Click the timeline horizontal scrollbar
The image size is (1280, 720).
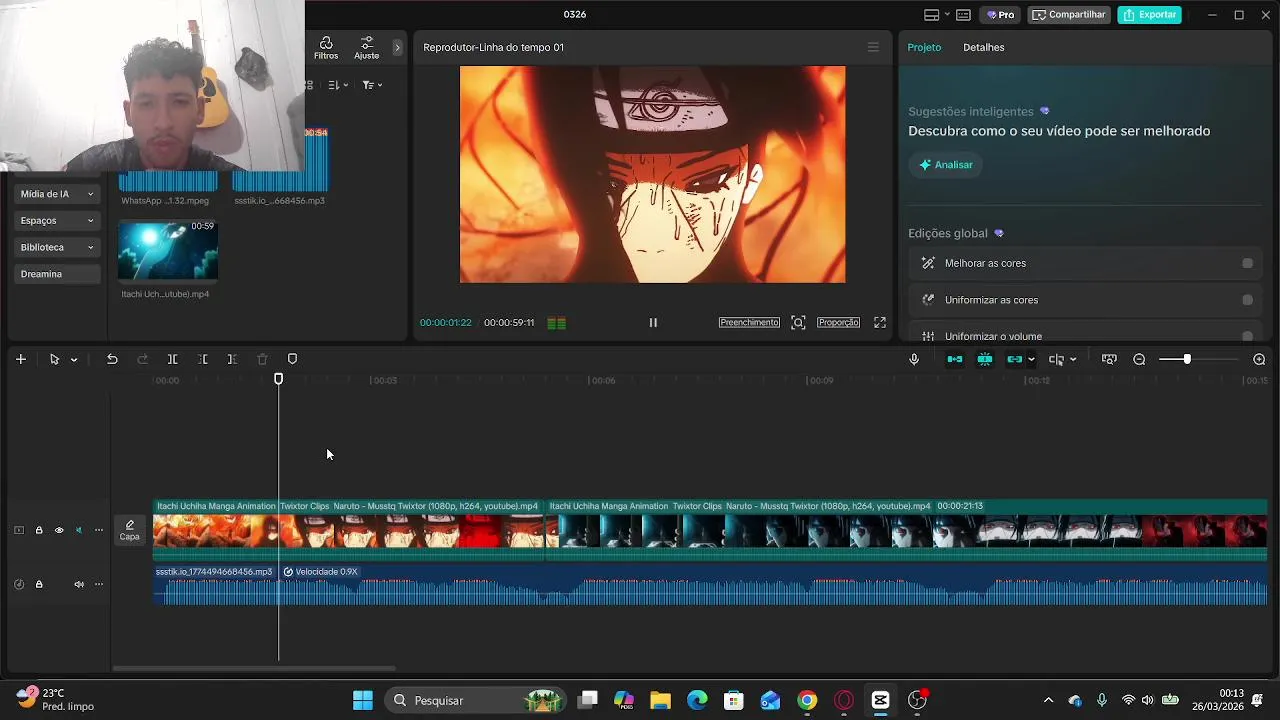[x=254, y=668]
